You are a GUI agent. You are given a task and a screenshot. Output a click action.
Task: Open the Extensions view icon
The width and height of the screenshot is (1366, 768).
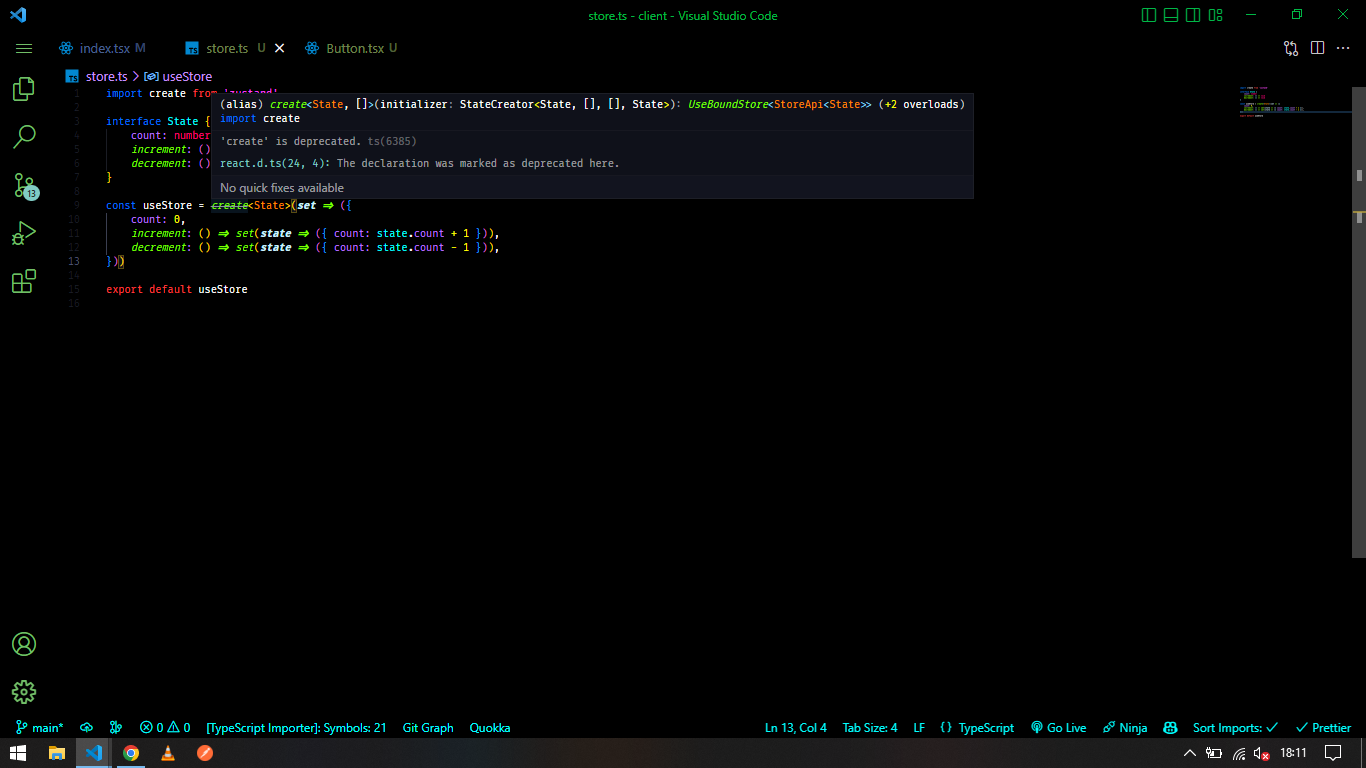[23, 281]
